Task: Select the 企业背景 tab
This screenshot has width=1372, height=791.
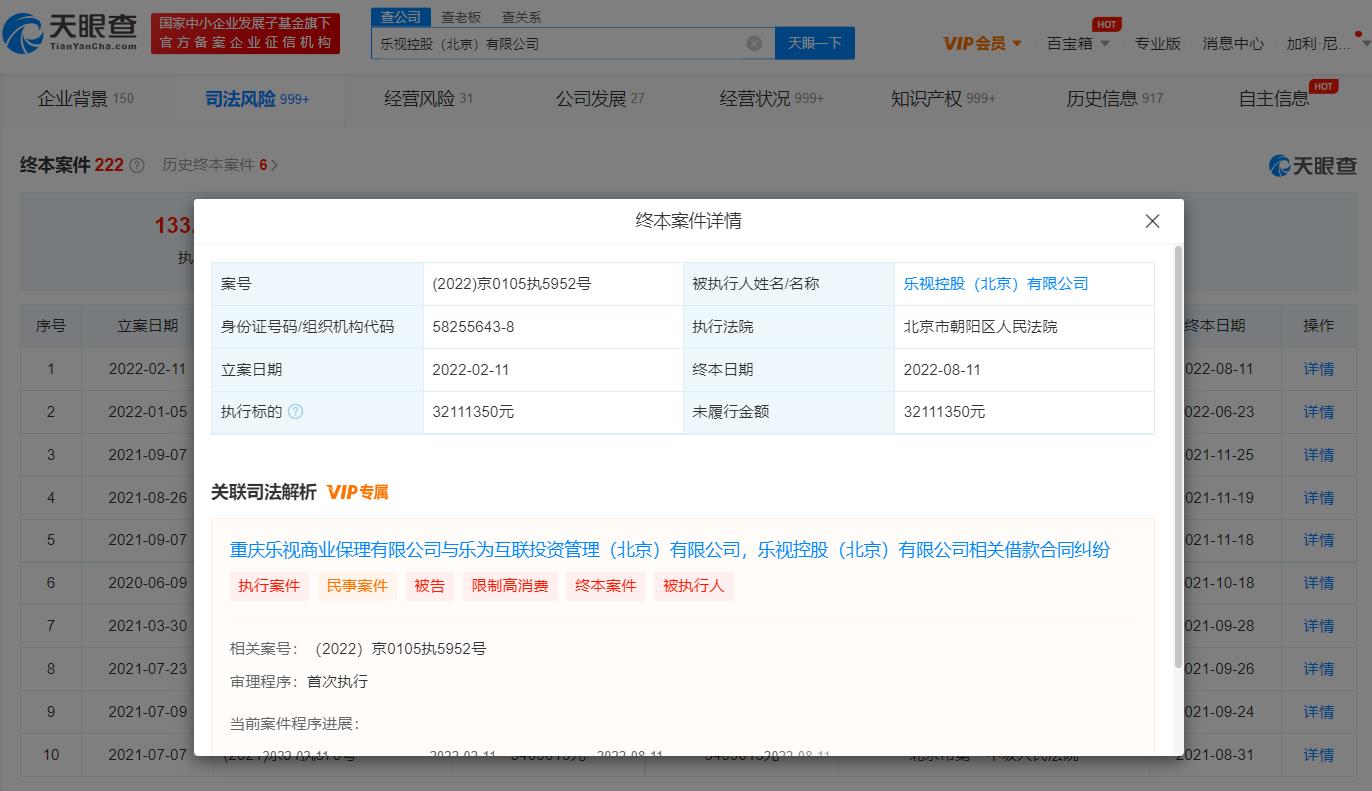Action: coord(85,98)
